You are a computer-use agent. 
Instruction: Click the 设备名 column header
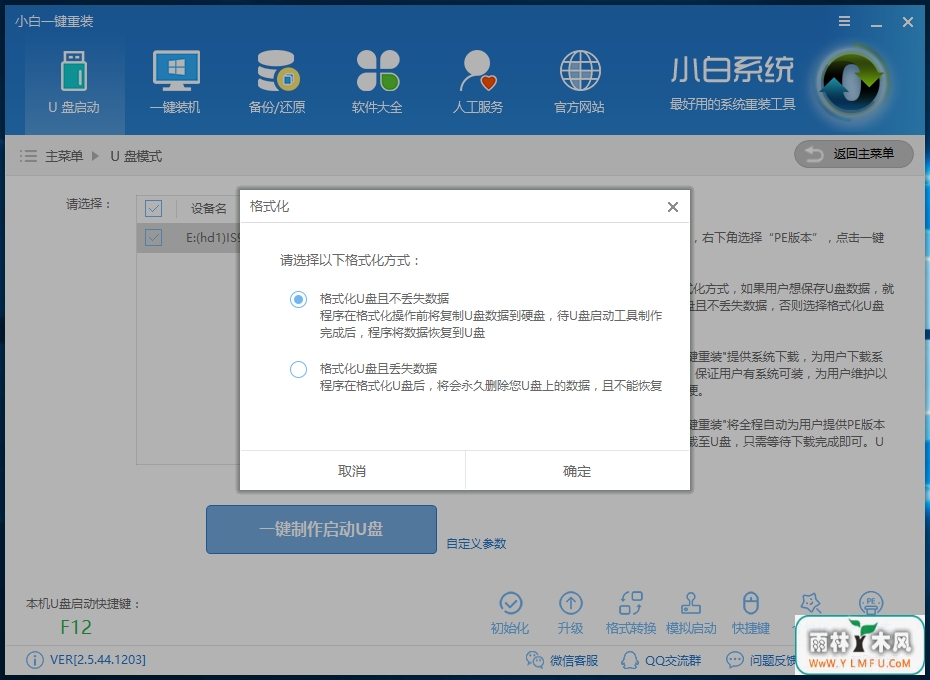pos(209,208)
